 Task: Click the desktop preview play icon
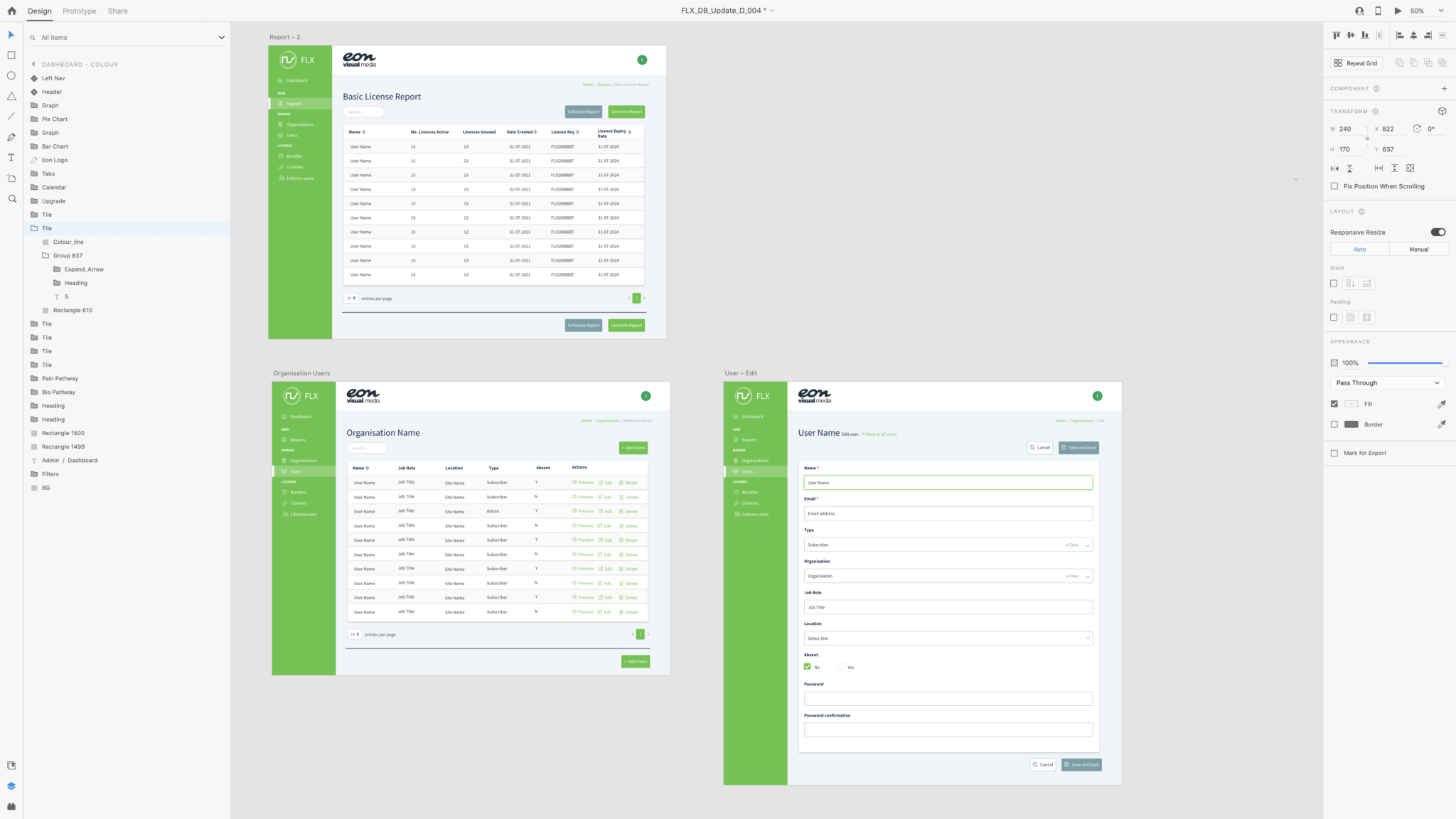pos(1398,11)
